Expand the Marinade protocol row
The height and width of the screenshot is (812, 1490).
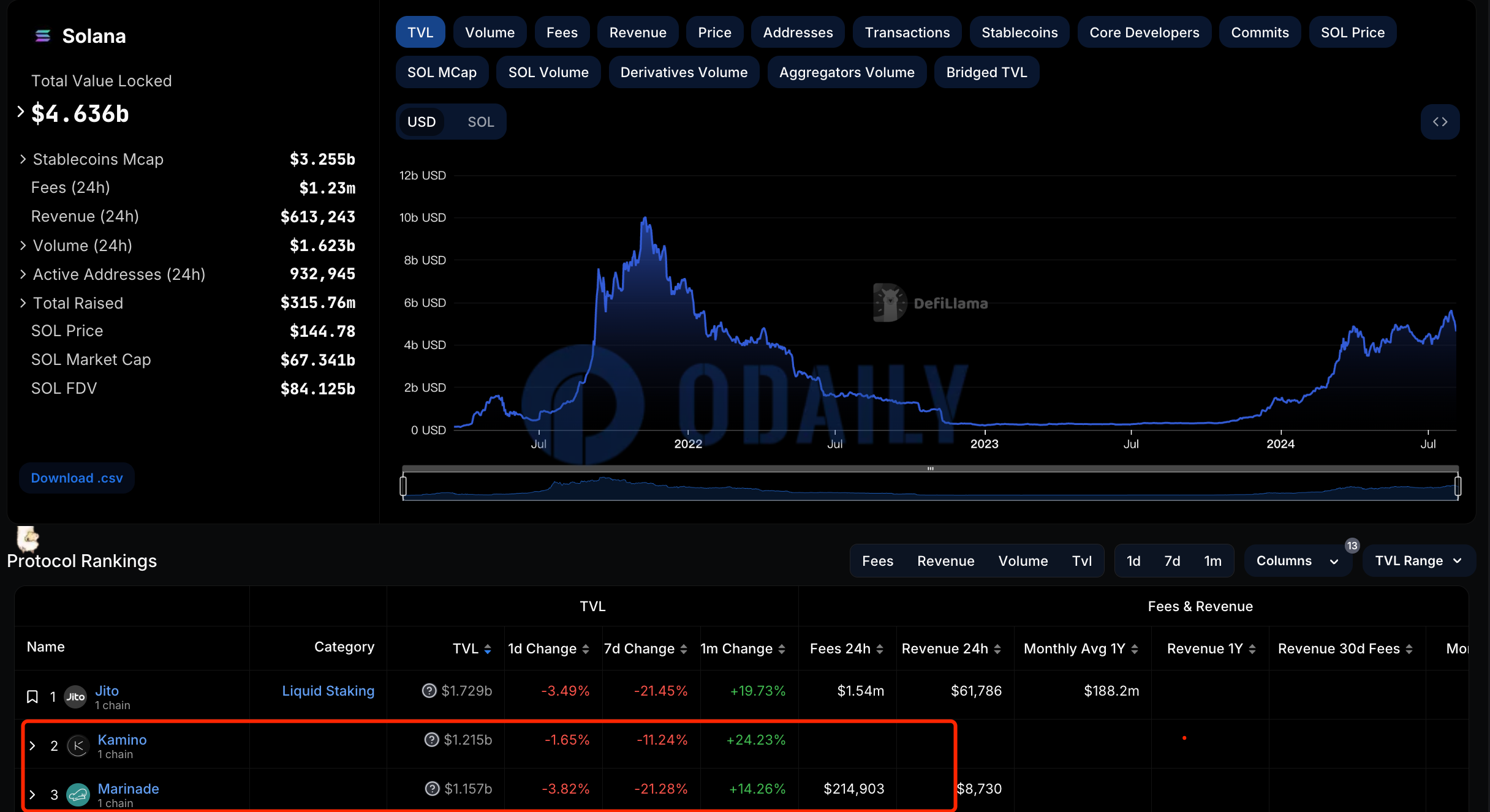click(32, 795)
